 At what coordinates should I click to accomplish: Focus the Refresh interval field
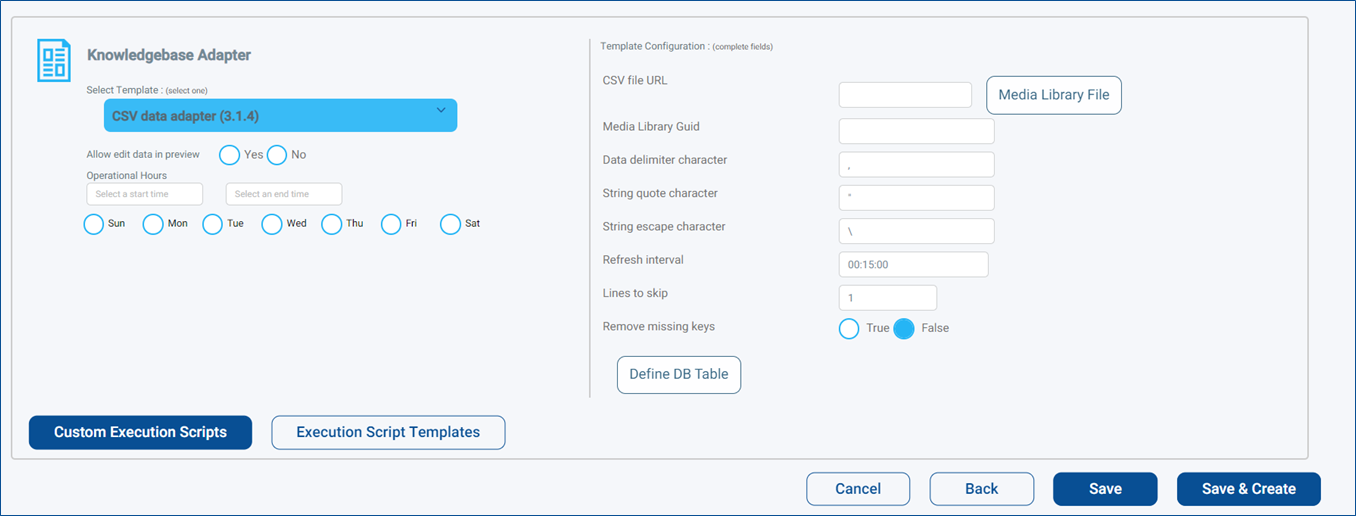913,264
